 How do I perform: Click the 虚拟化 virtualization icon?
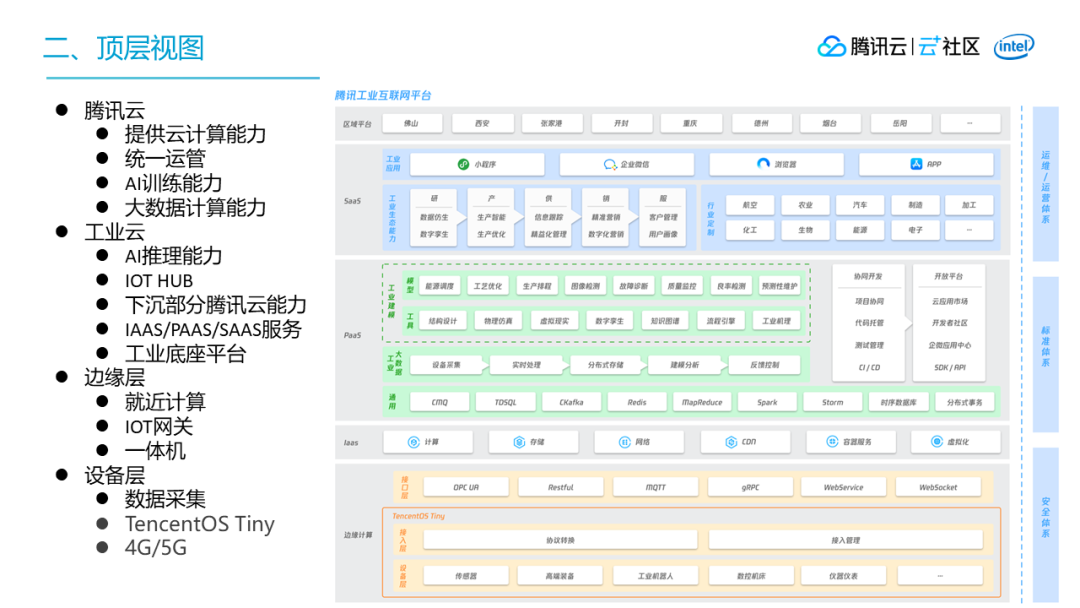pyautogui.click(x=937, y=441)
